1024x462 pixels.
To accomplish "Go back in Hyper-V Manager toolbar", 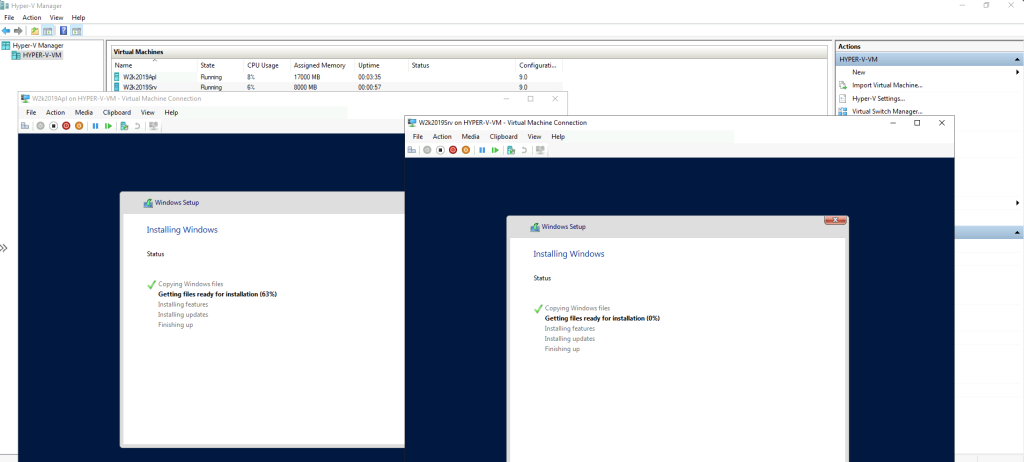I will pyautogui.click(x=6, y=31).
